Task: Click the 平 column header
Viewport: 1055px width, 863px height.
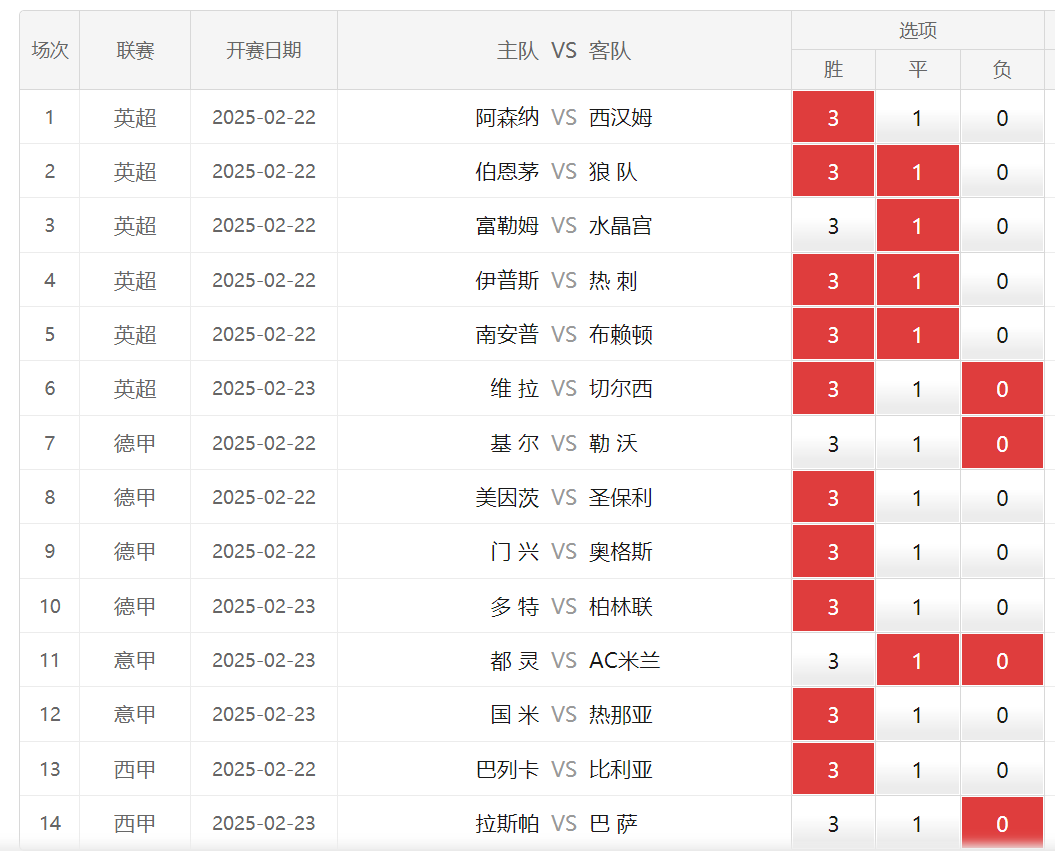Action: coord(918,69)
